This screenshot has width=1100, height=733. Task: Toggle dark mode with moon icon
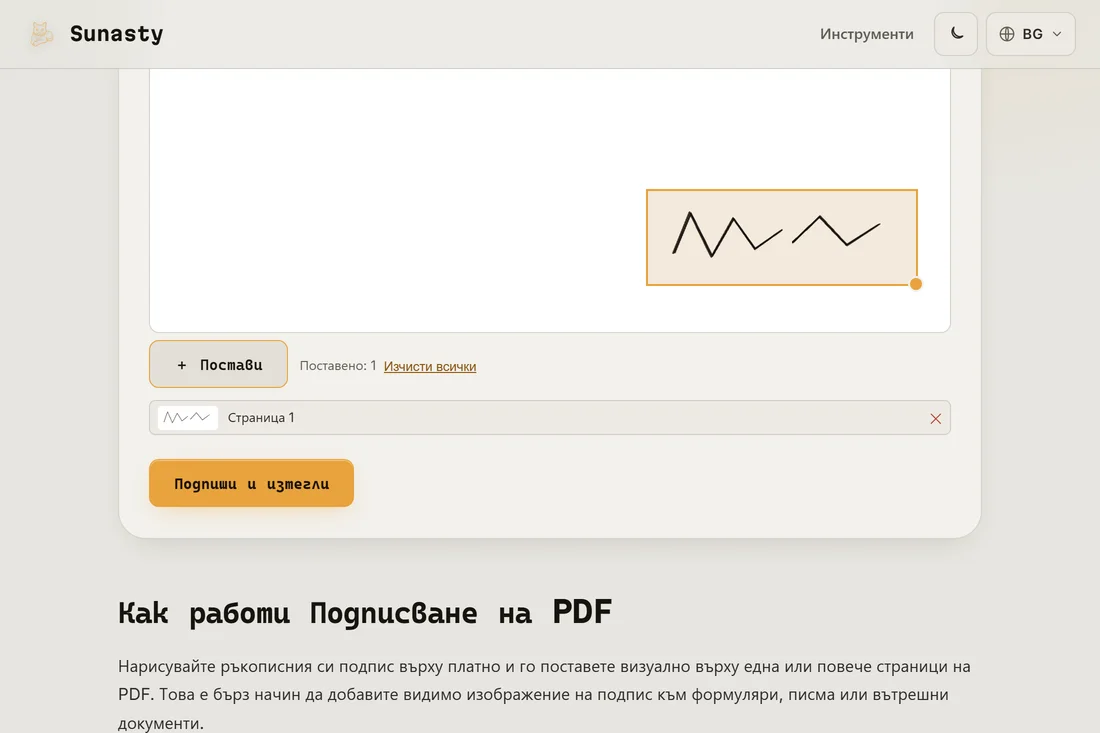click(955, 34)
